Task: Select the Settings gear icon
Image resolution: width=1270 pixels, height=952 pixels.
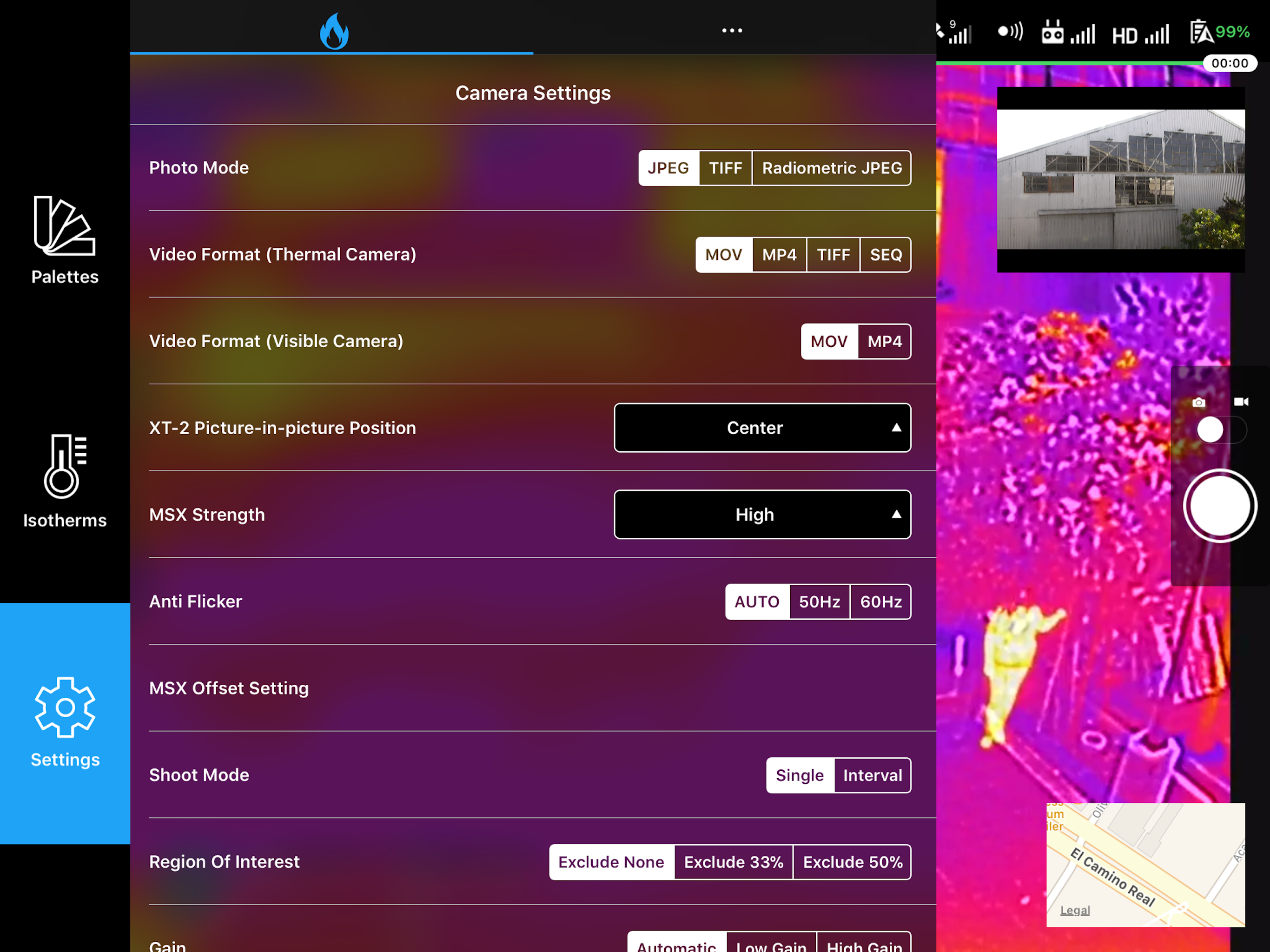Action: coord(64,707)
